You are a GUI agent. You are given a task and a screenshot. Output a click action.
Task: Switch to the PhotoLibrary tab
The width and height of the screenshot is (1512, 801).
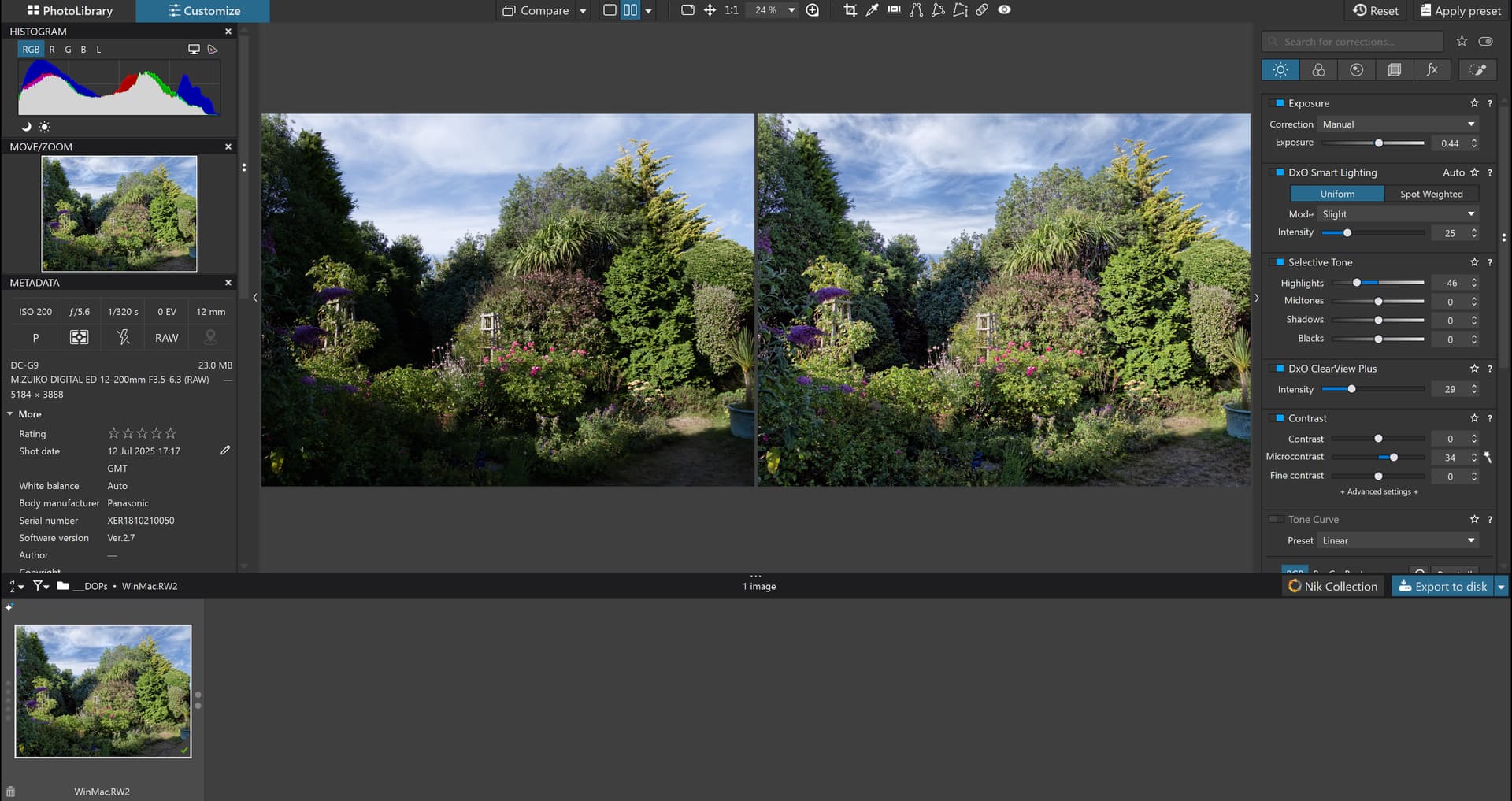coord(69,11)
